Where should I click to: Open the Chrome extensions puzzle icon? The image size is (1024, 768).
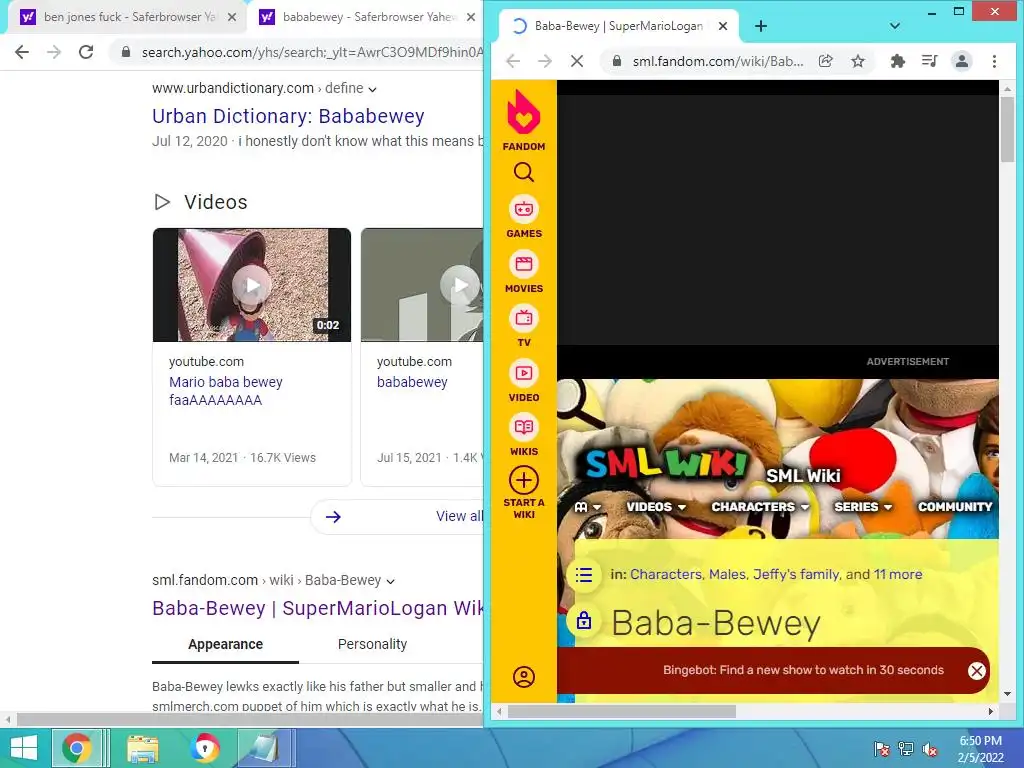coord(898,61)
